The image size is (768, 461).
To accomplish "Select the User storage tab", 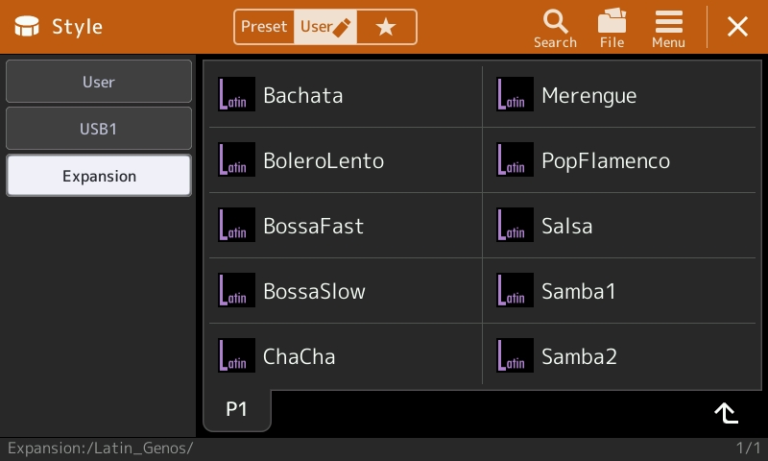I will click(98, 81).
